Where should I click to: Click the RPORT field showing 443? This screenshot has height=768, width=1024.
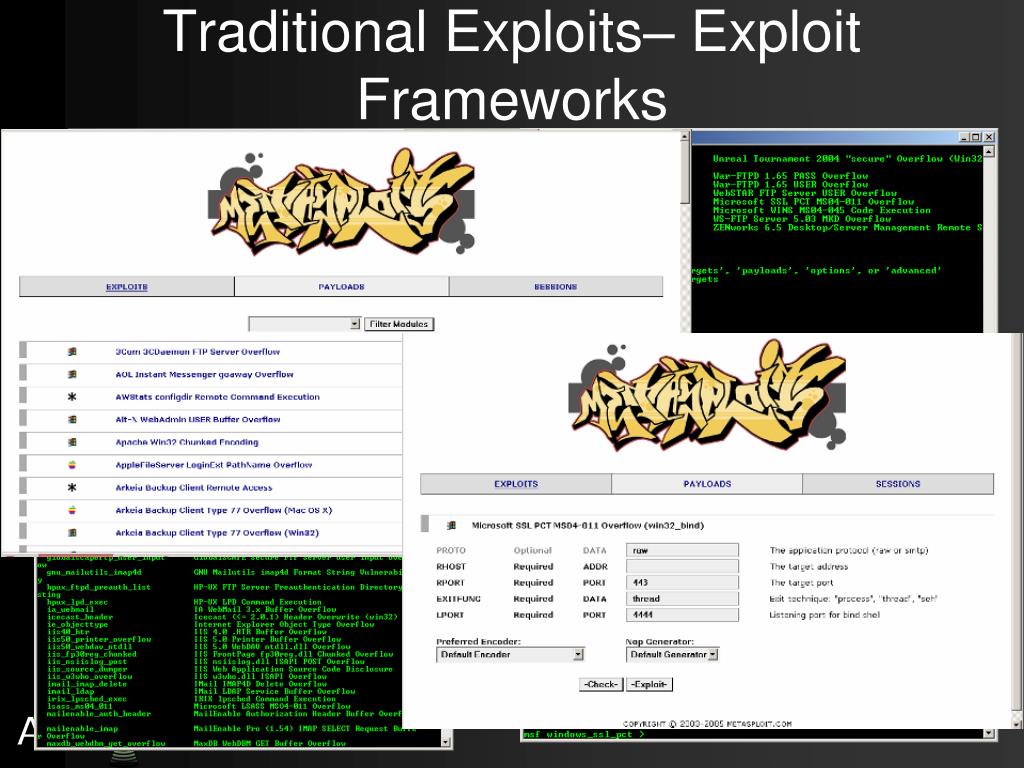pyautogui.click(x=682, y=583)
